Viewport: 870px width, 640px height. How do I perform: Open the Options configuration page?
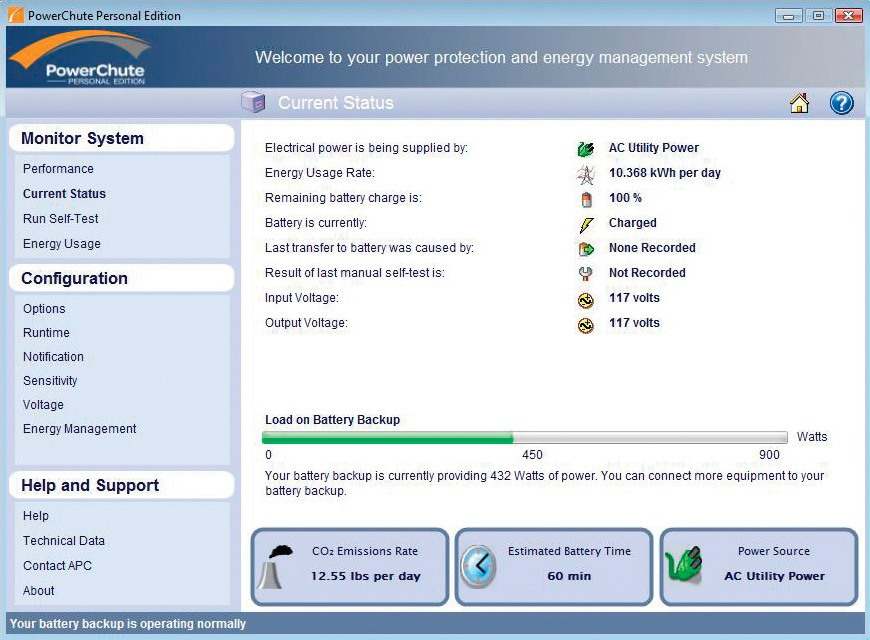coord(44,309)
